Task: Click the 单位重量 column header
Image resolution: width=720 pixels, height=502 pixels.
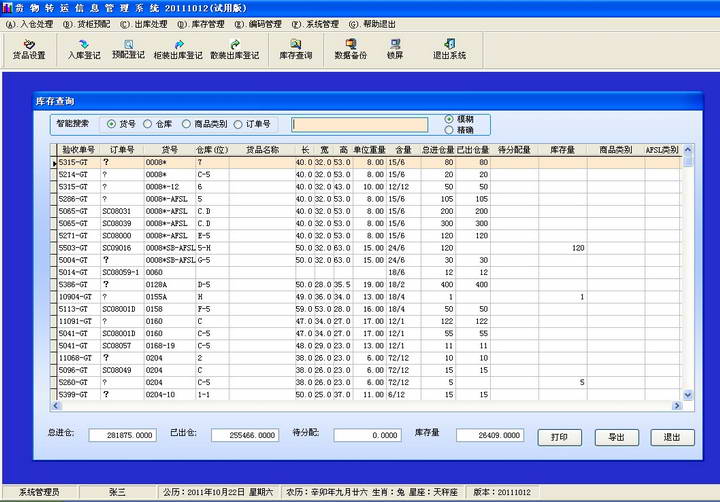Action: [x=369, y=150]
